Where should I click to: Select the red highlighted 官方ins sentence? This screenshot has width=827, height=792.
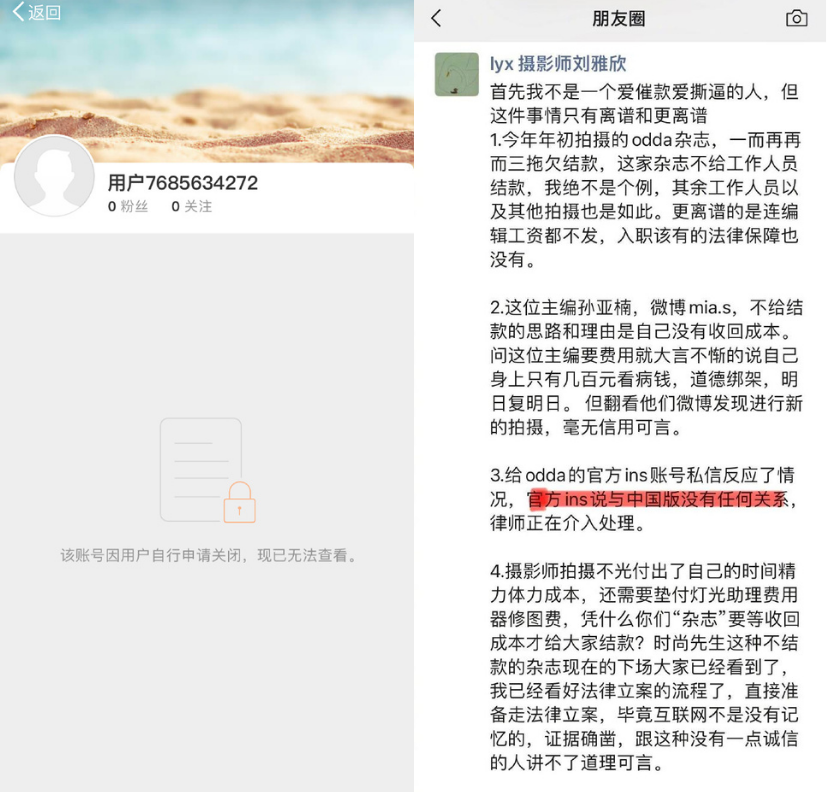(x=658, y=499)
